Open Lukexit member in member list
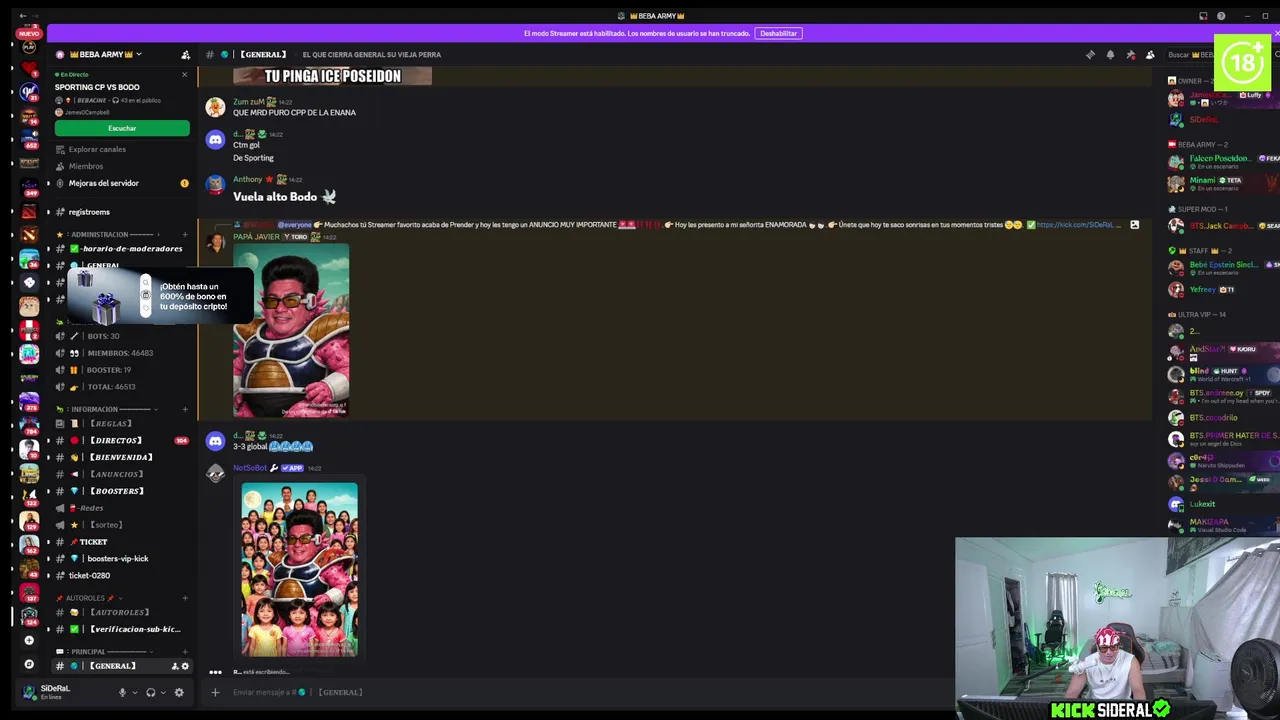The width and height of the screenshot is (1280, 720). 1222,504
